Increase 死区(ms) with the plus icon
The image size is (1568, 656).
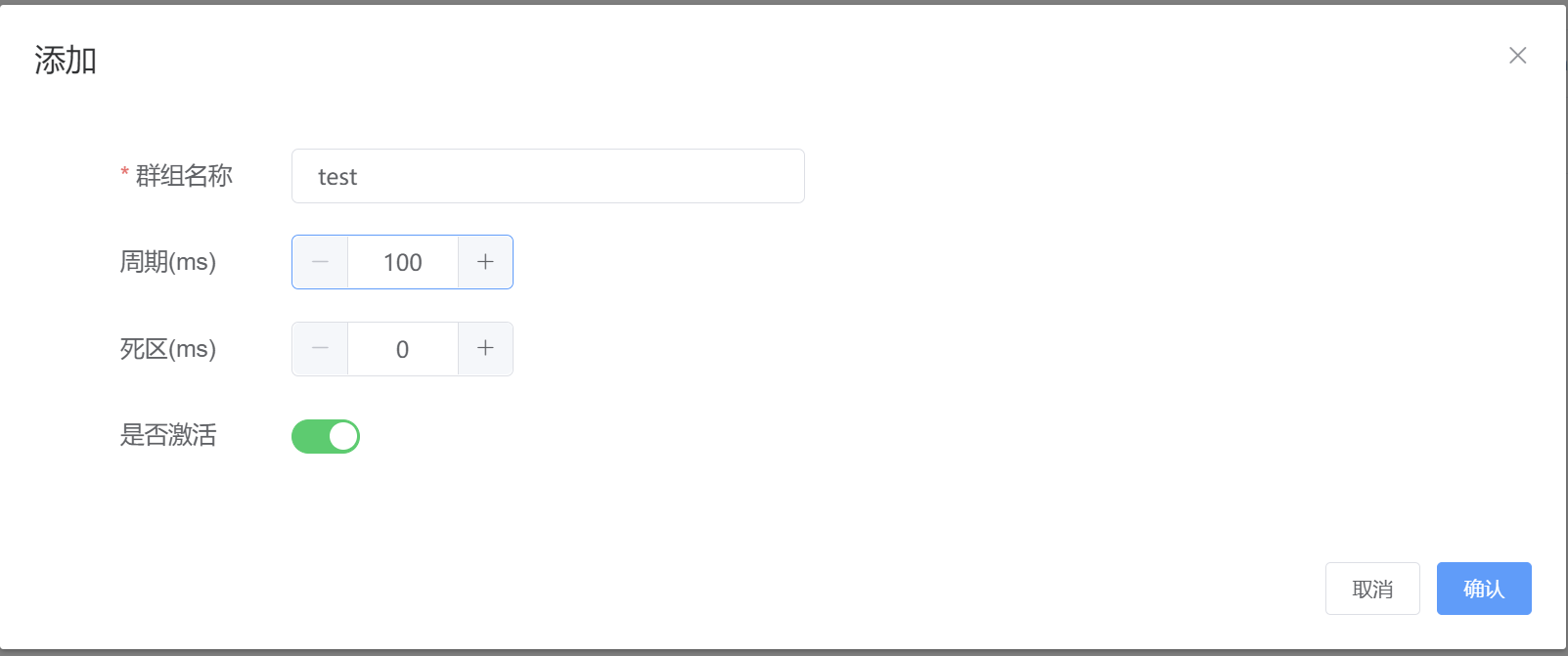click(485, 349)
